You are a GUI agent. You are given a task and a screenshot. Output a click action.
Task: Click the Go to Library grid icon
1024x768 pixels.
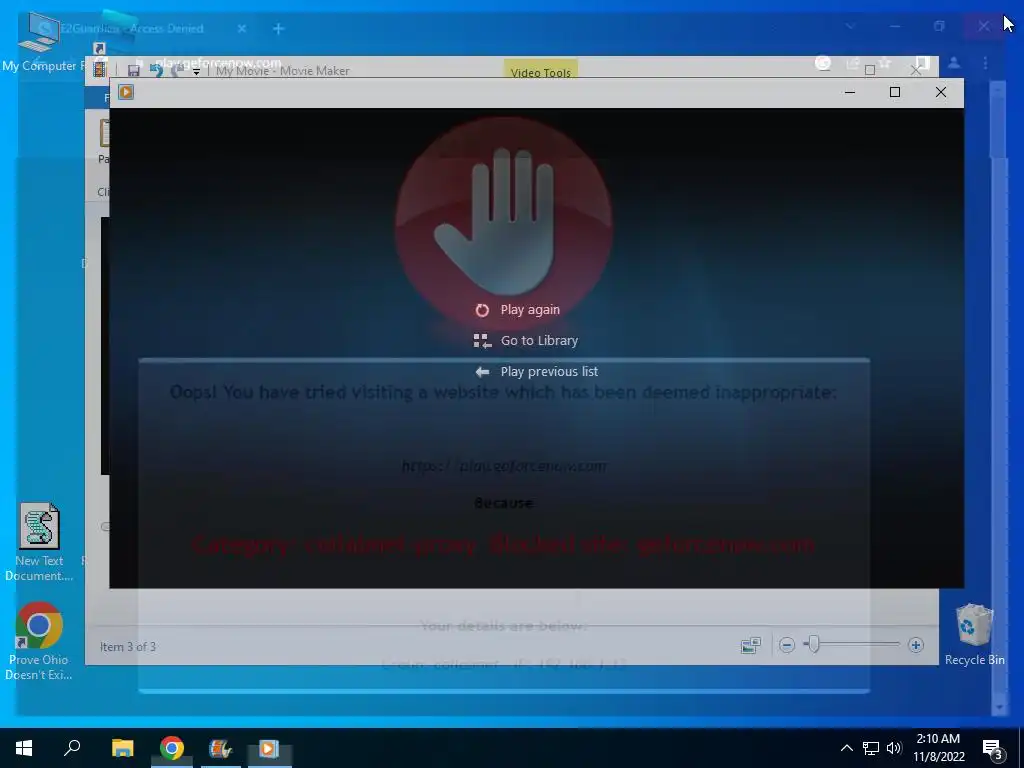pos(482,341)
